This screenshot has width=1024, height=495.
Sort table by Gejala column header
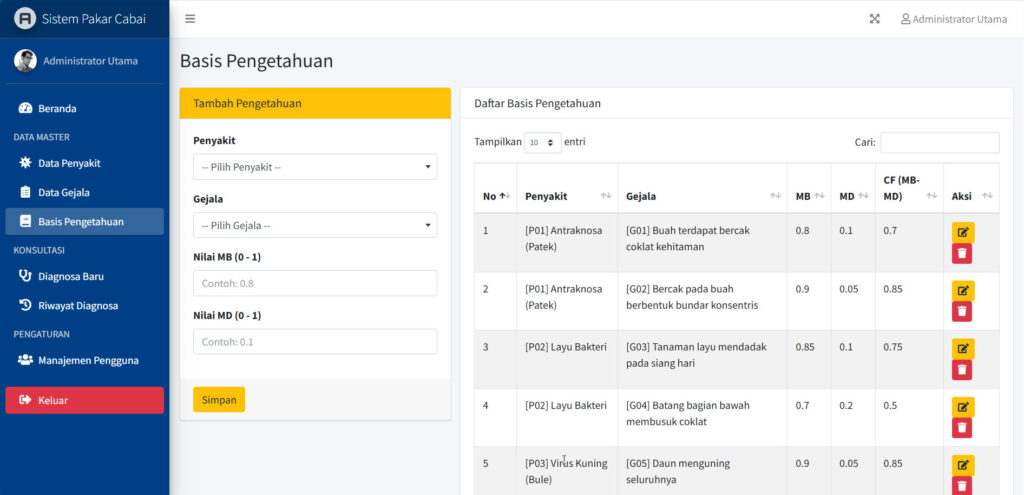tap(701, 196)
